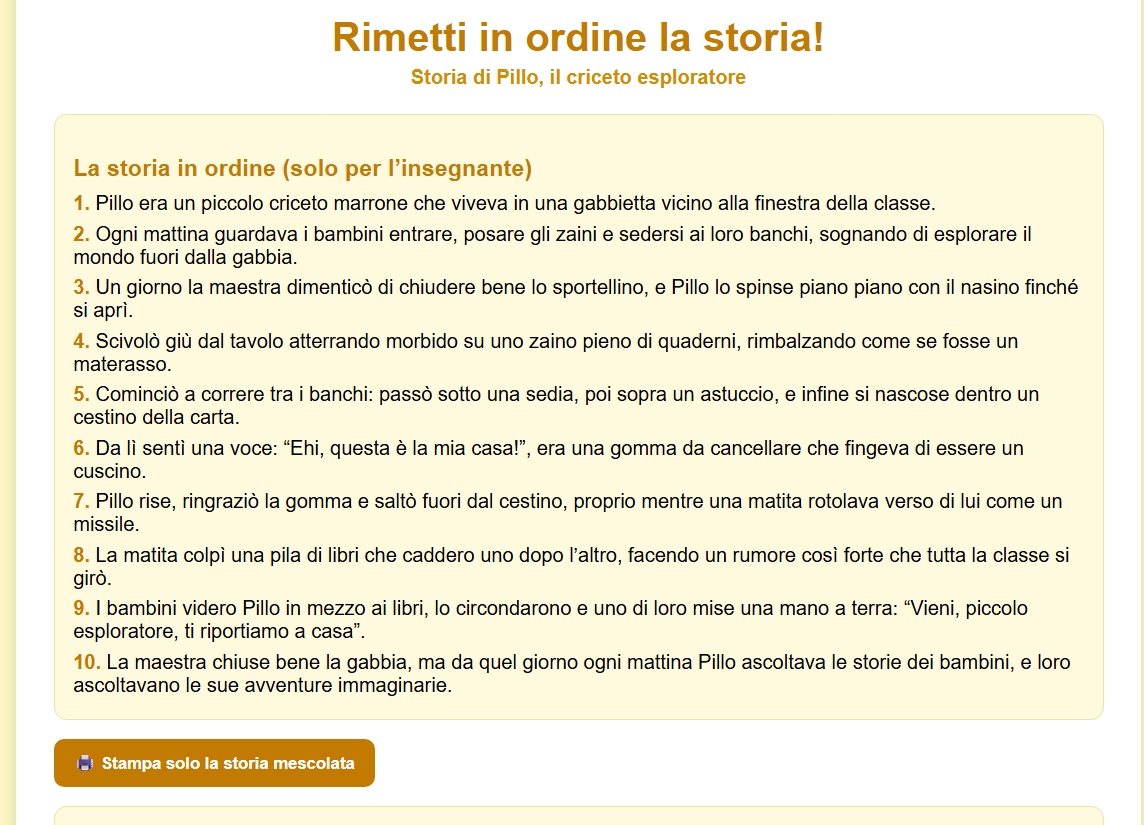Click the partially visible panel at the bottom

(572, 816)
